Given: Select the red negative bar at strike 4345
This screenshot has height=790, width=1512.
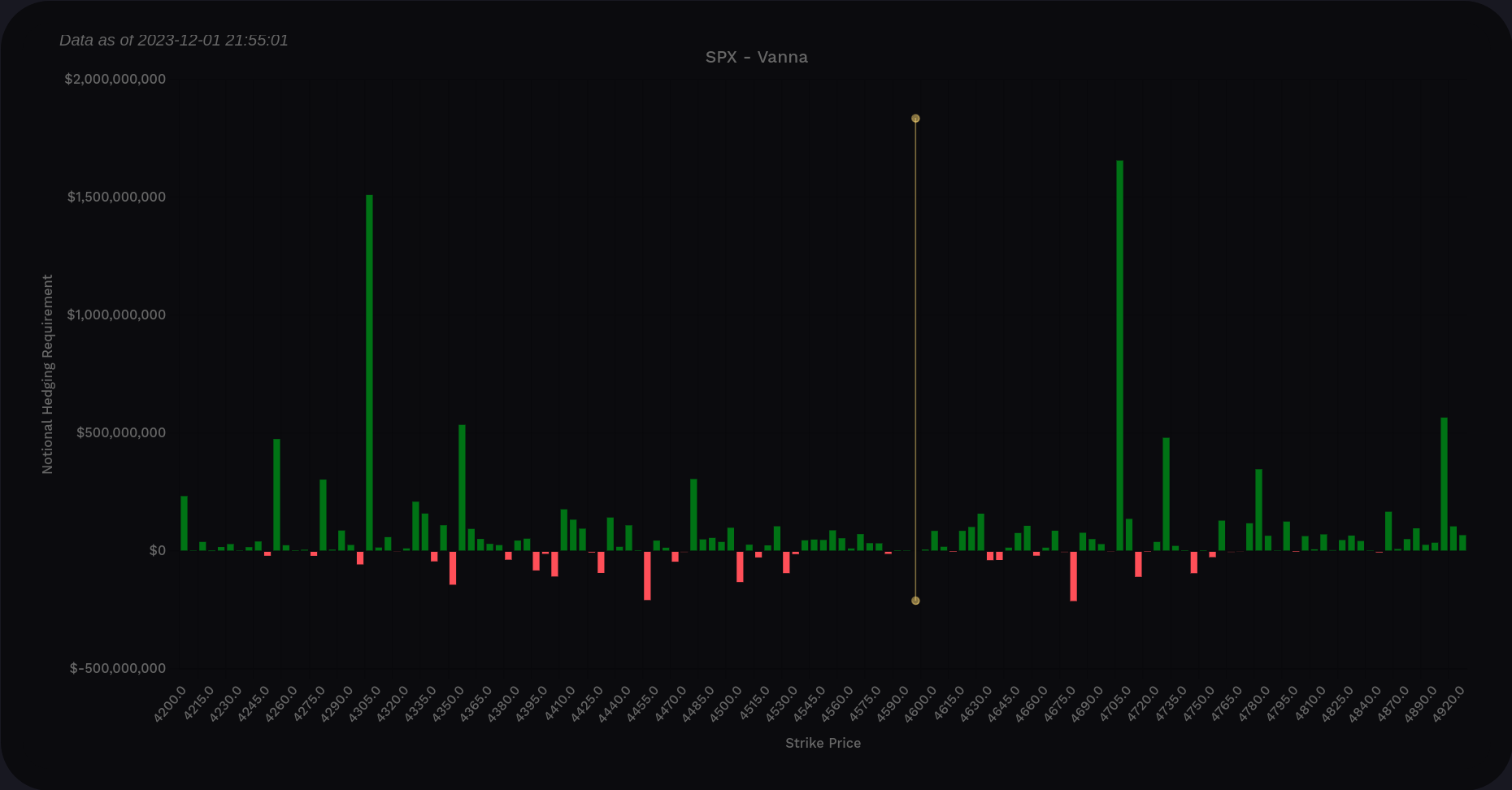Looking at the screenshot, I should click(453, 567).
